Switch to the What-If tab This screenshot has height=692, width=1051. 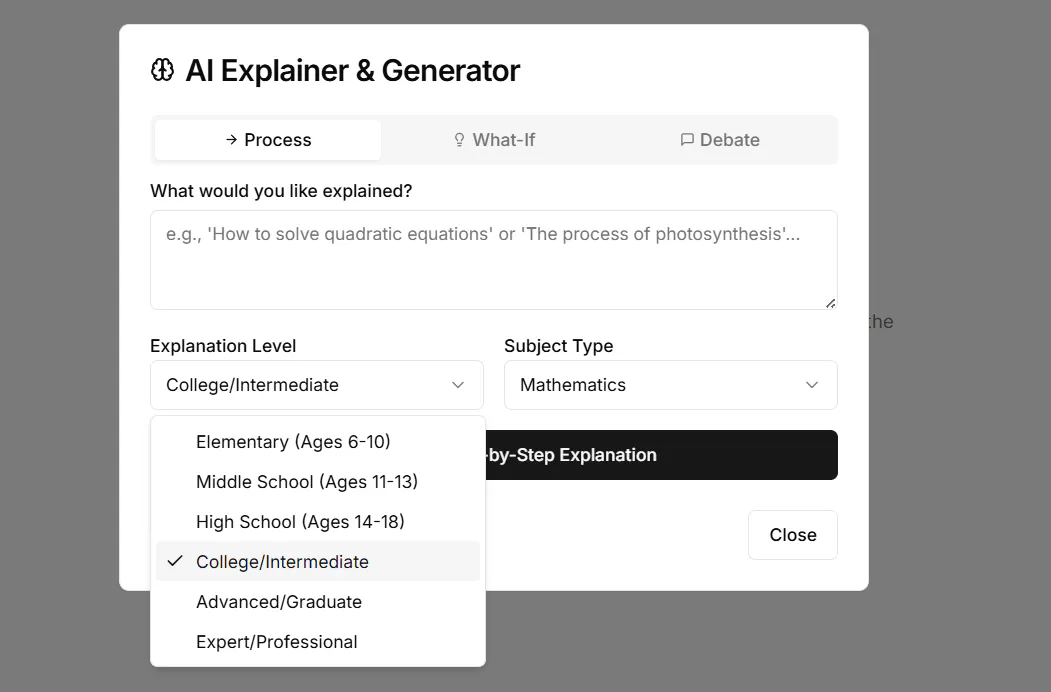pos(495,139)
